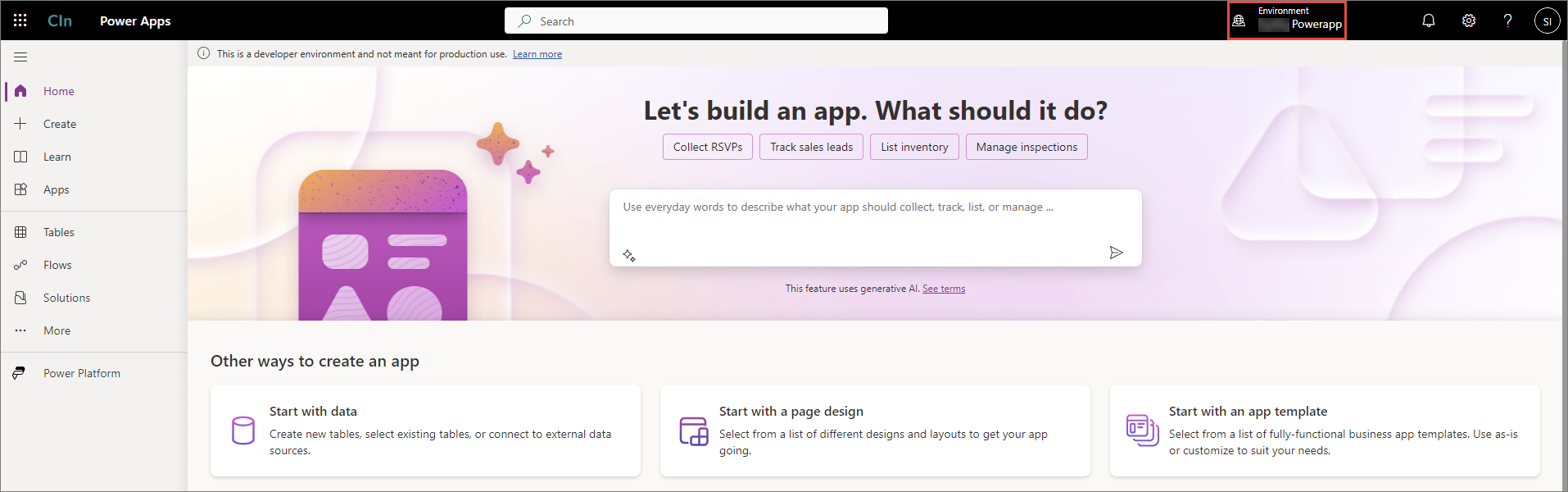Select the Track sales leads suggestion
The image size is (1568, 492).
tap(811, 147)
